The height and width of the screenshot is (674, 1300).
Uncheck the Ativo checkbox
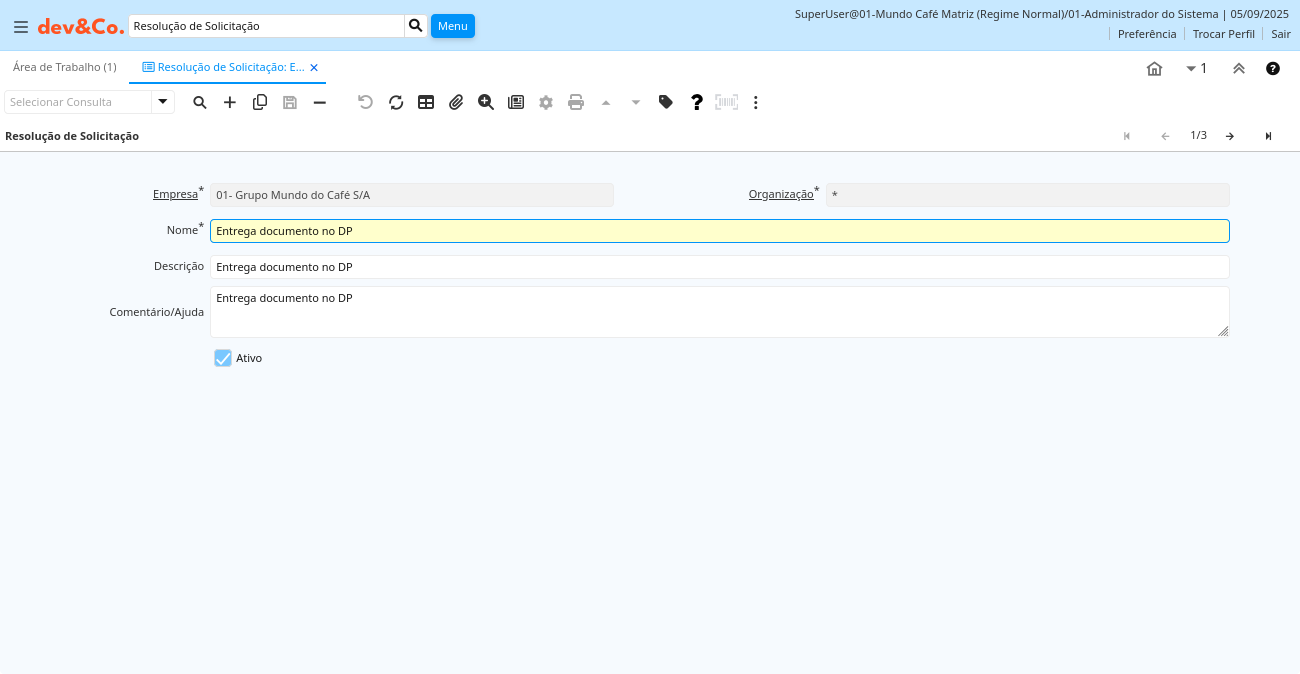[223, 358]
